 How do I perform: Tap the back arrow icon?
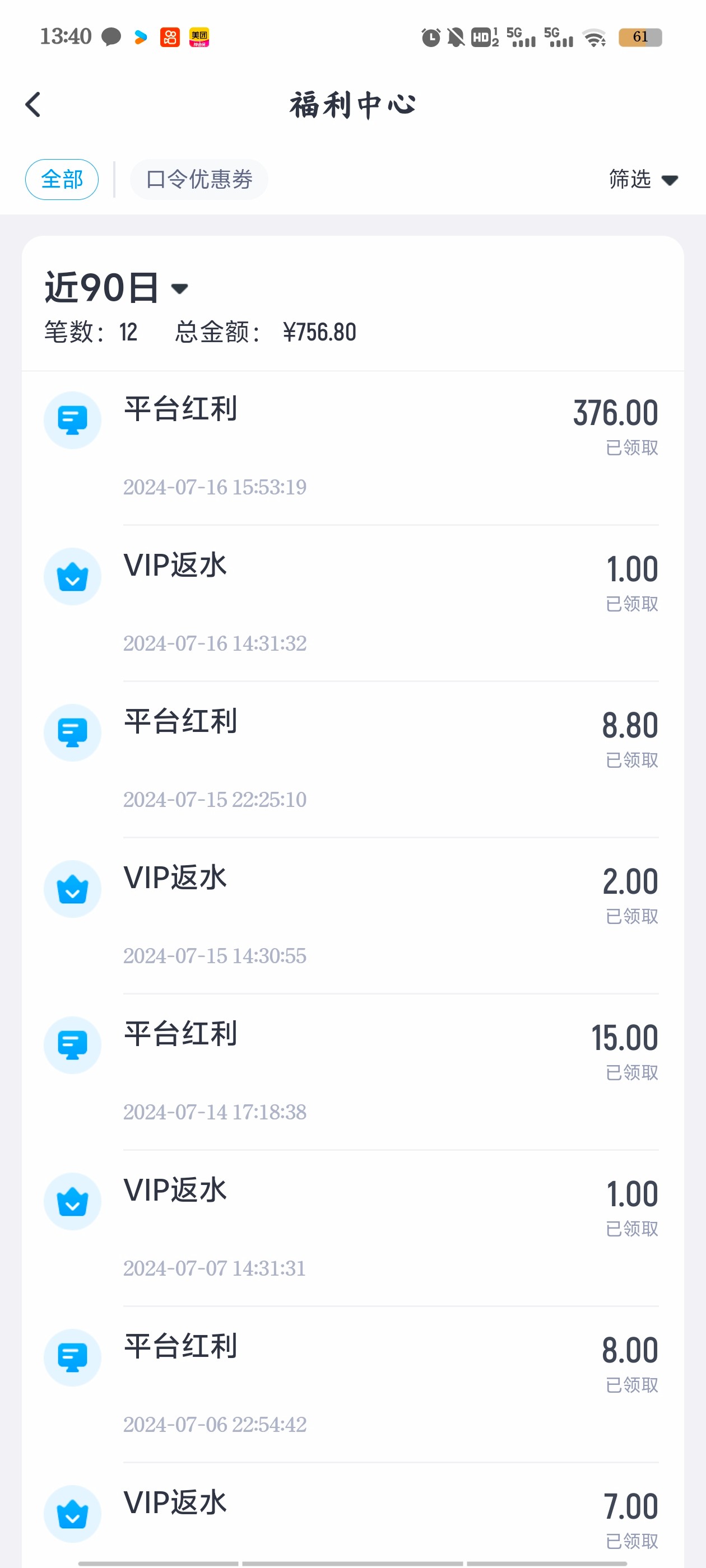click(34, 105)
